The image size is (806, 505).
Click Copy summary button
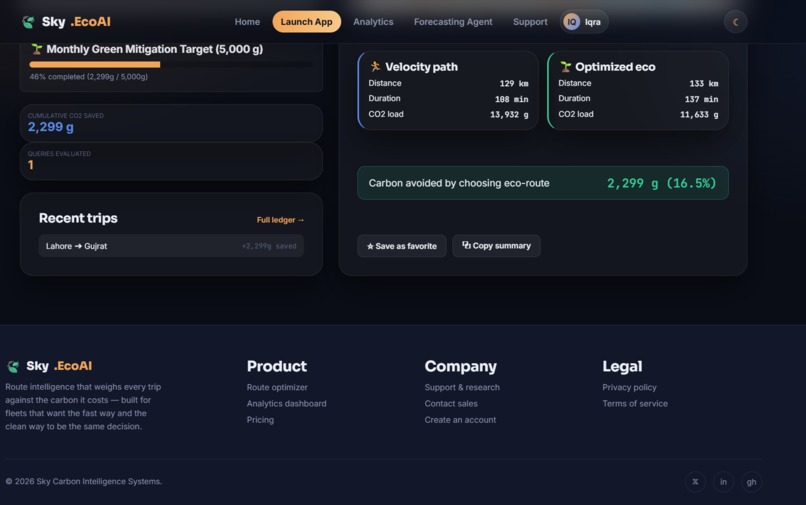[497, 246]
